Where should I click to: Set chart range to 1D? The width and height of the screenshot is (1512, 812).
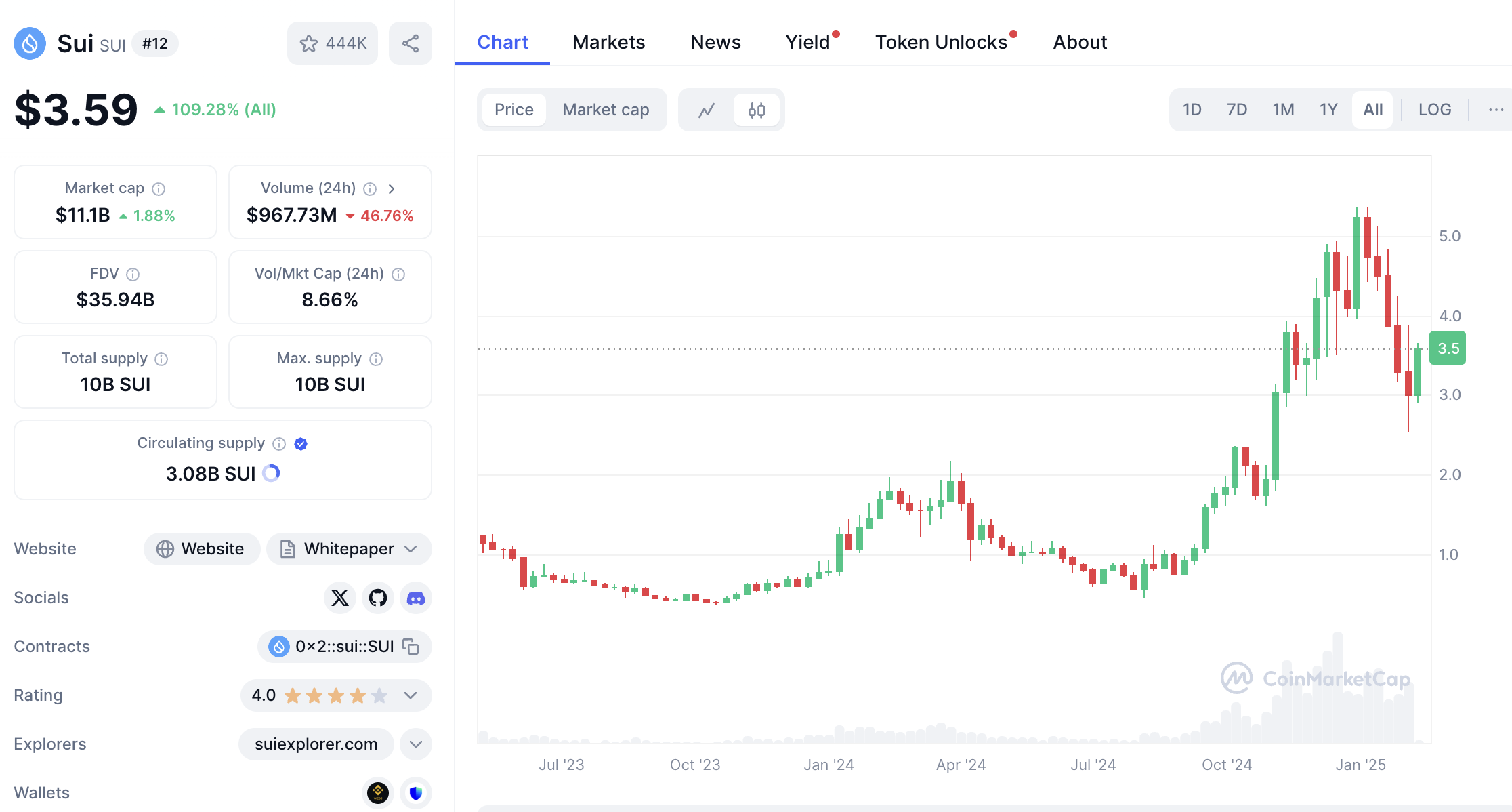(1192, 110)
